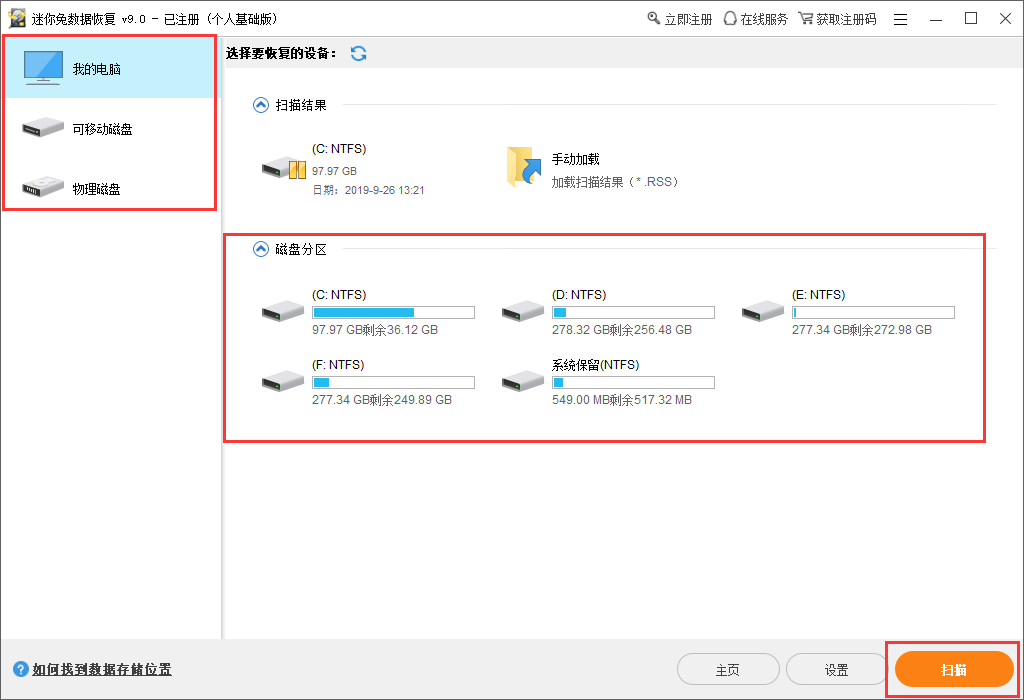1024x700 pixels.
Task: Open the 我的电脑 tab label
Action: [97, 69]
